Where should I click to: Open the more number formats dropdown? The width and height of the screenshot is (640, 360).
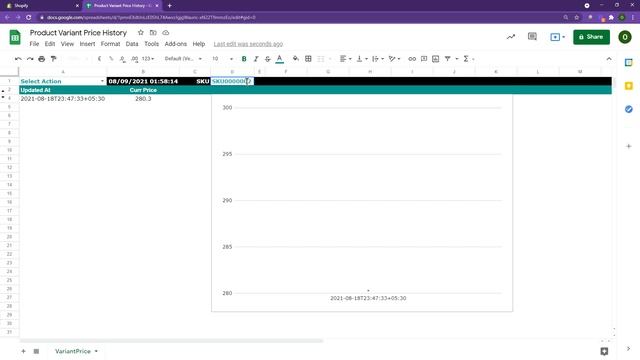[x=148, y=59]
